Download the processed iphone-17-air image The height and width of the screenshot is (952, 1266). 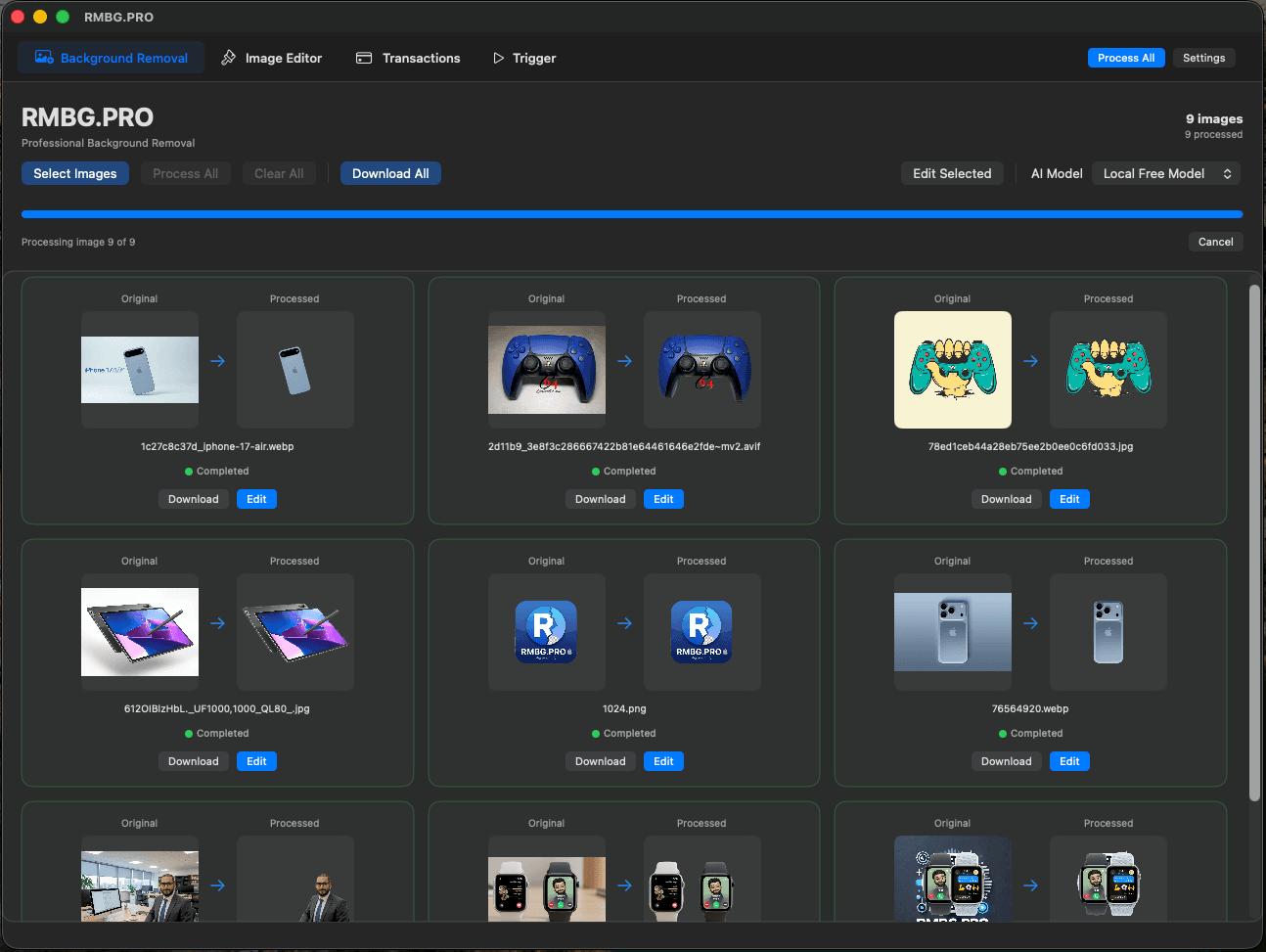click(194, 499)
